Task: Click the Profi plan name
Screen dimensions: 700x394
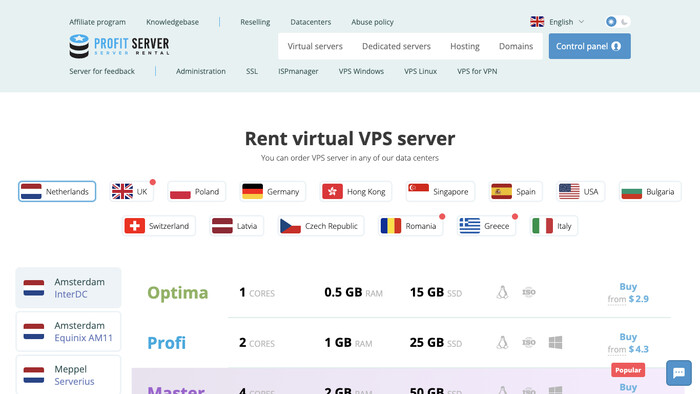Action: click(x=167, y=343)
